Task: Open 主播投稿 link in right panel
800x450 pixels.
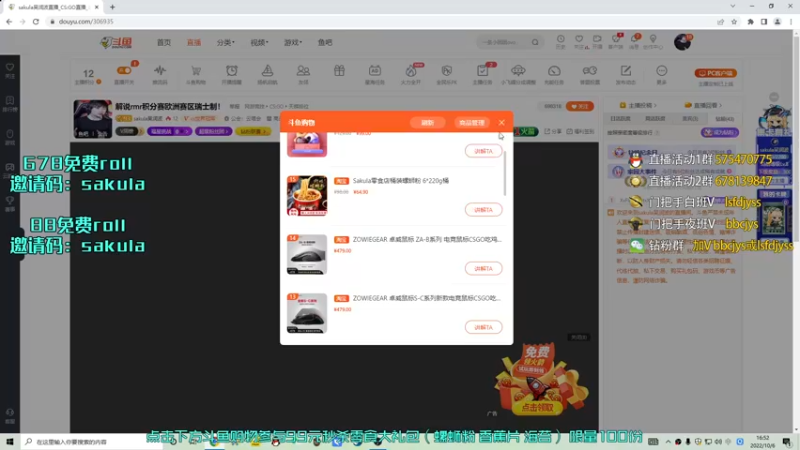Action: 638,105
